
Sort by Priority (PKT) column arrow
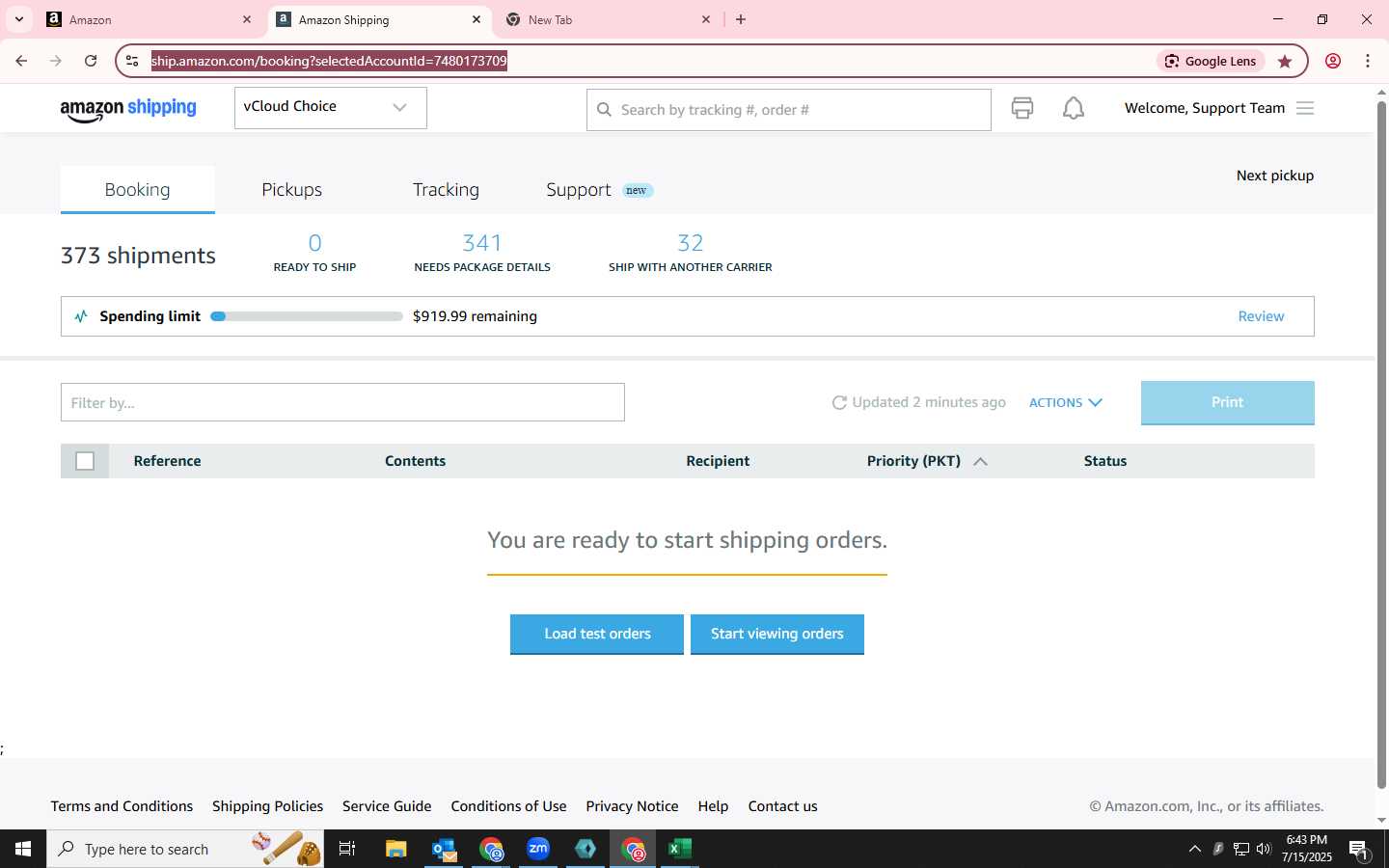980,461
